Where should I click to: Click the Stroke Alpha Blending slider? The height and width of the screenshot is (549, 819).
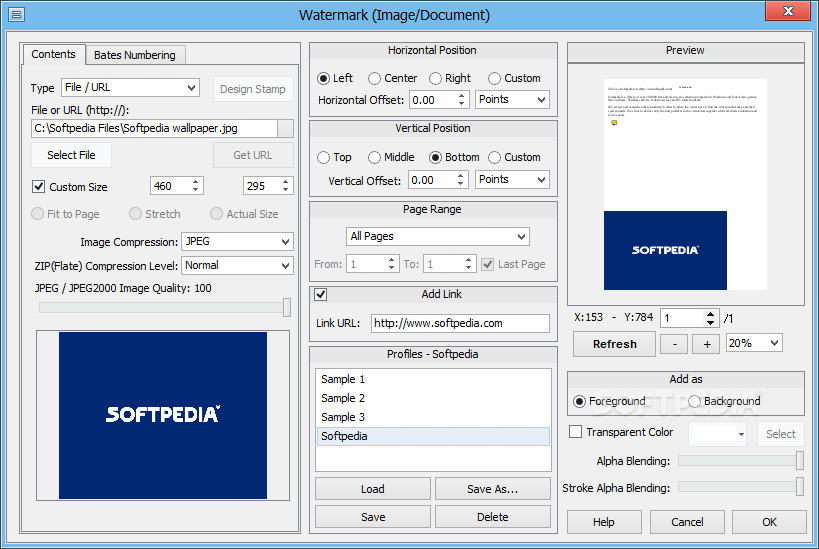click(x=741, y=487)
